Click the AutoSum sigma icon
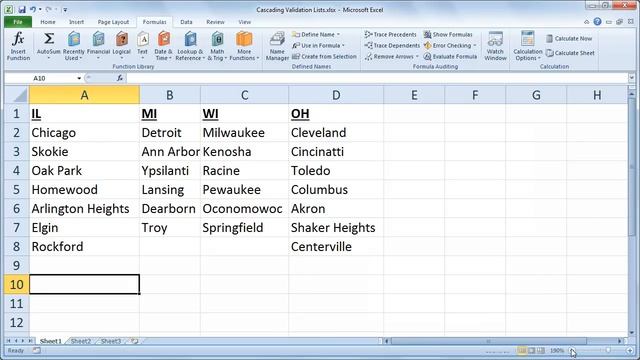 click(49, 39)
